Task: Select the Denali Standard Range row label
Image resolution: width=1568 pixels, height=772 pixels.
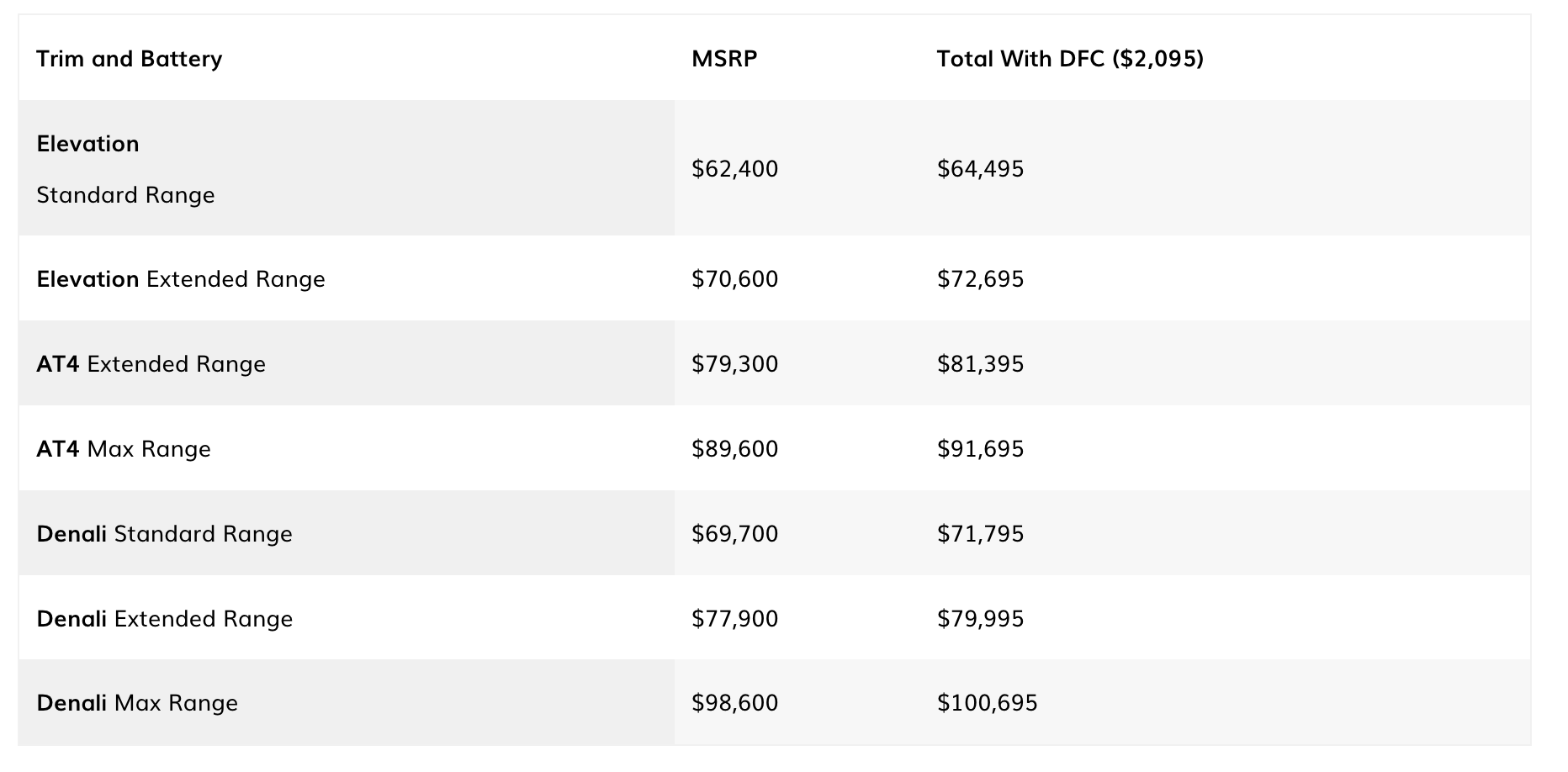Action: [x=165, y=534]
